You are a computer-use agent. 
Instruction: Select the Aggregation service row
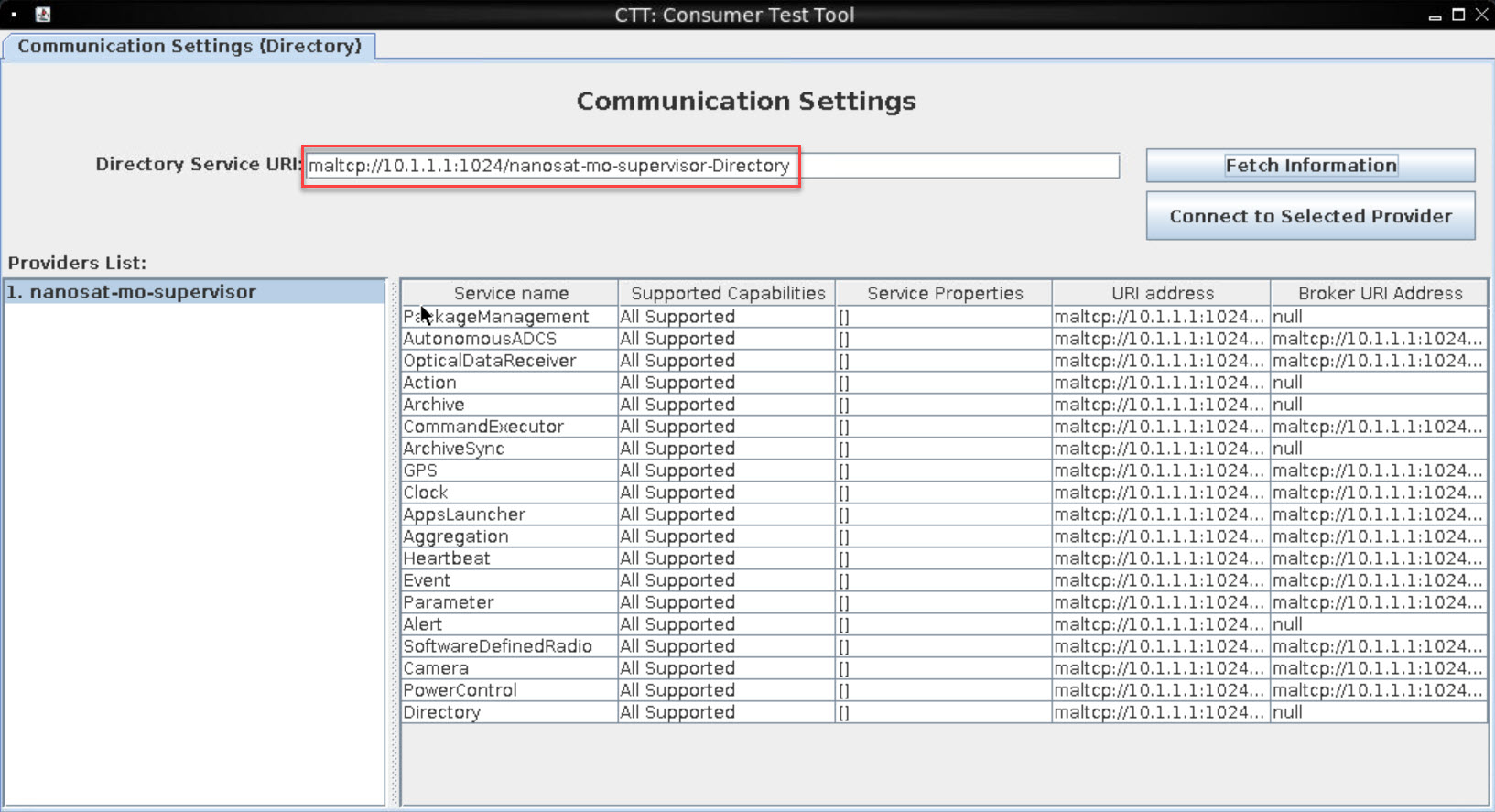[944, 536]
